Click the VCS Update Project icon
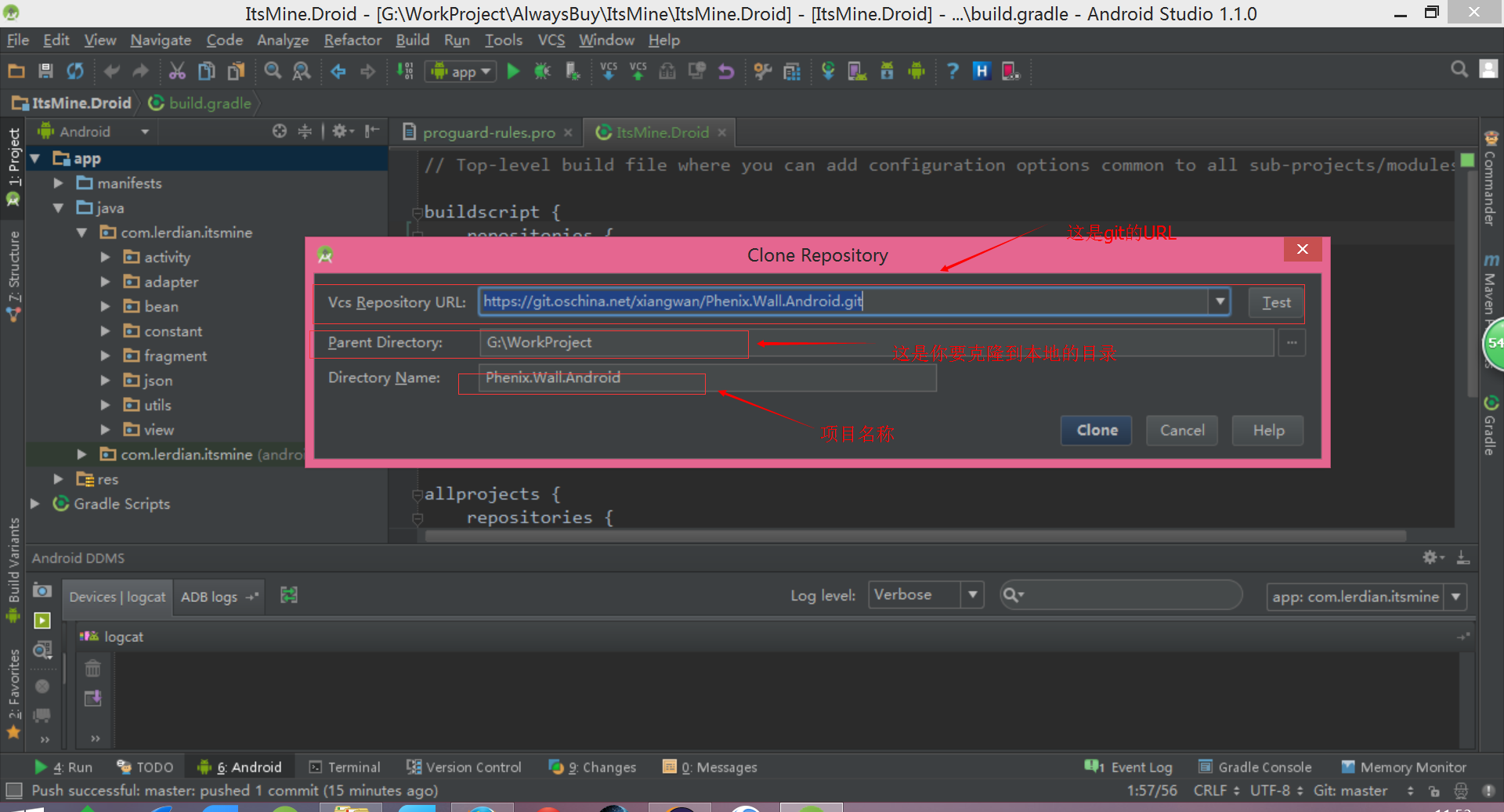 click(x=609, y=71)
